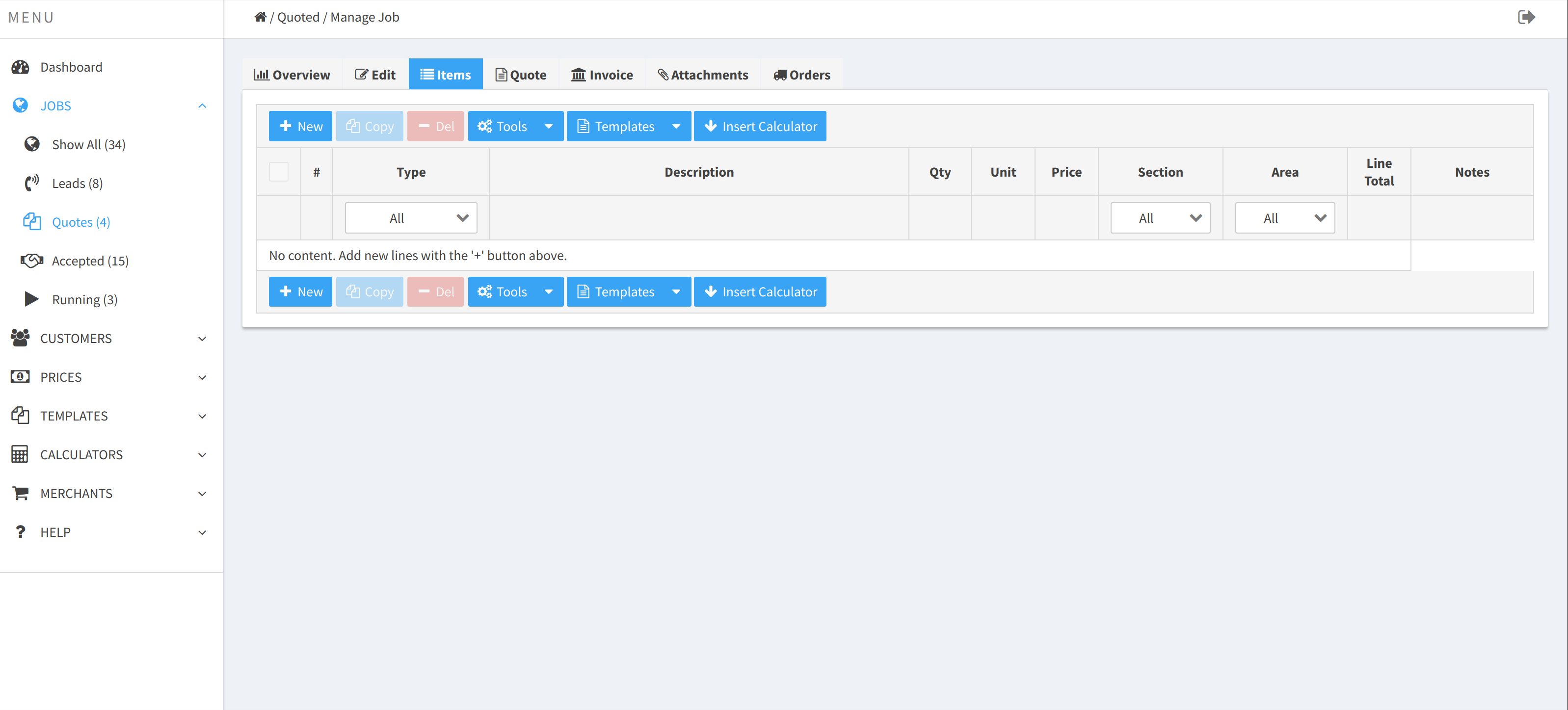Click the Leads phone icon

point(31,183)
